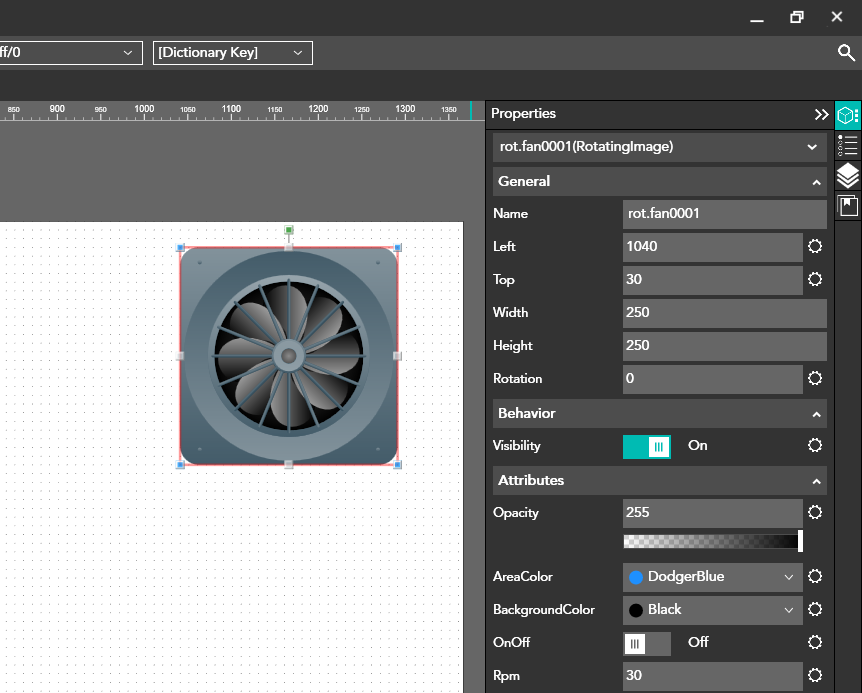Click the search magnifier icon
Viewport: 862px width, 693px height.
click(846, 53)
